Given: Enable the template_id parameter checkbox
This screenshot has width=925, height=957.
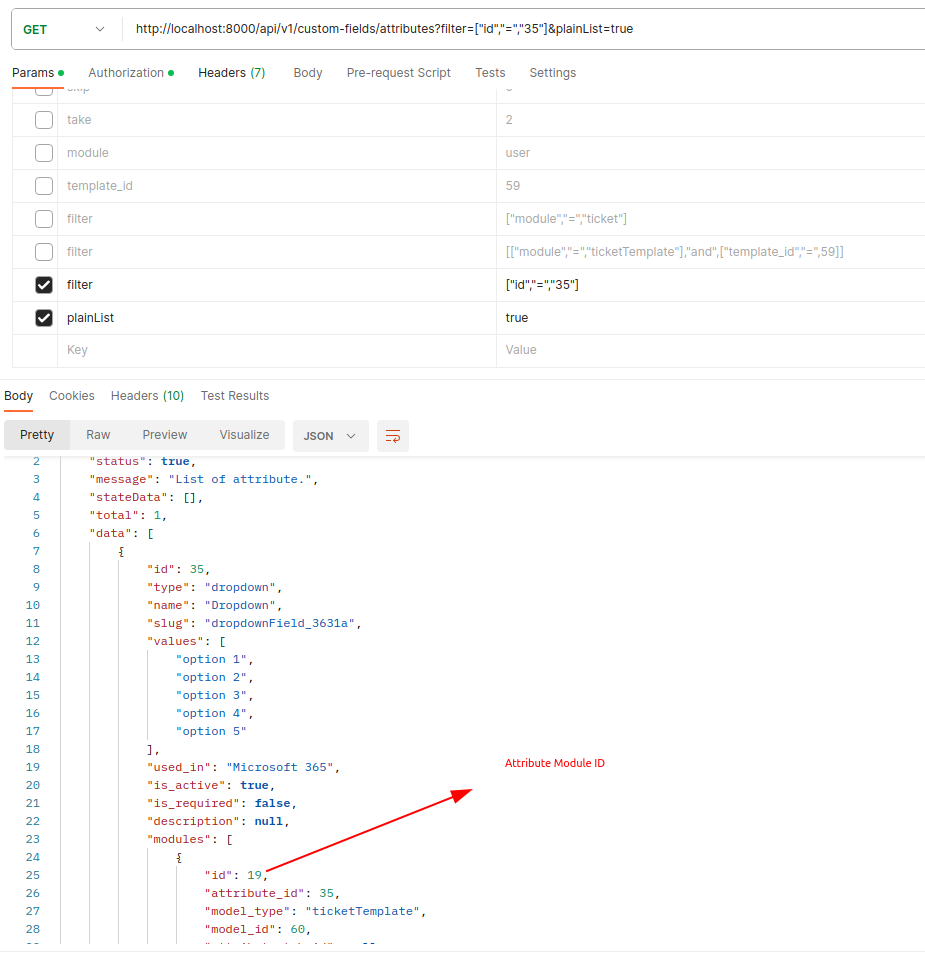Looking at the screenshot, I should [x=44, y=186].
